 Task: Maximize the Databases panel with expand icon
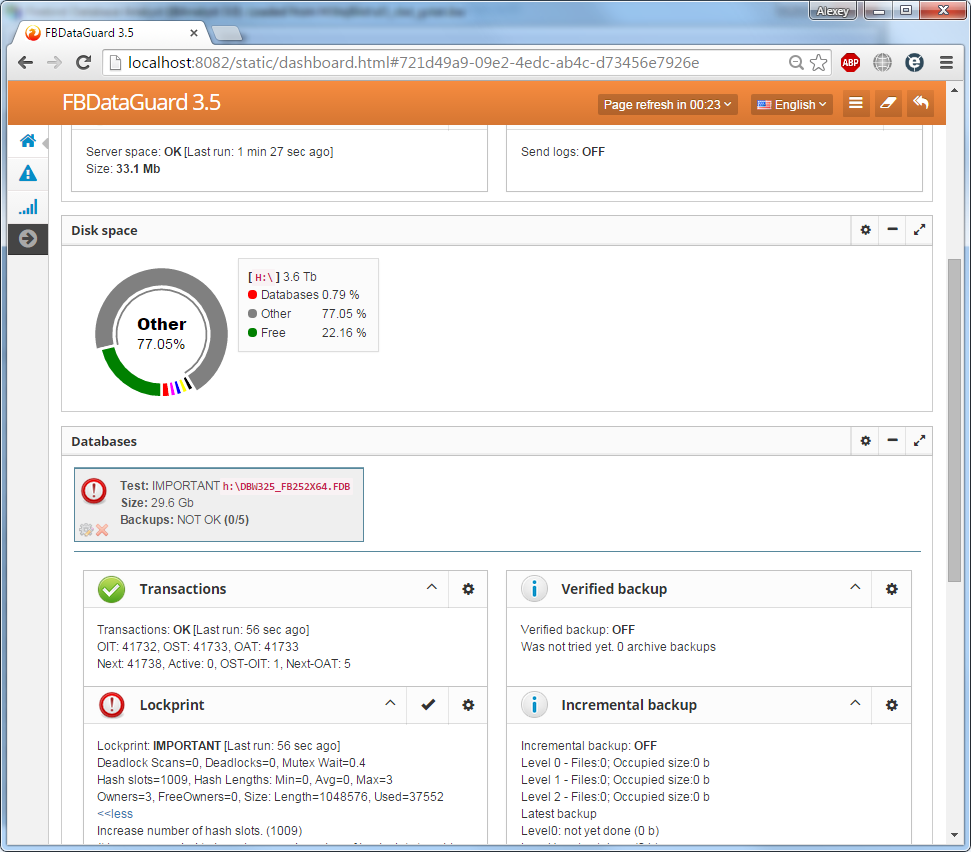[x=920, y=441]
